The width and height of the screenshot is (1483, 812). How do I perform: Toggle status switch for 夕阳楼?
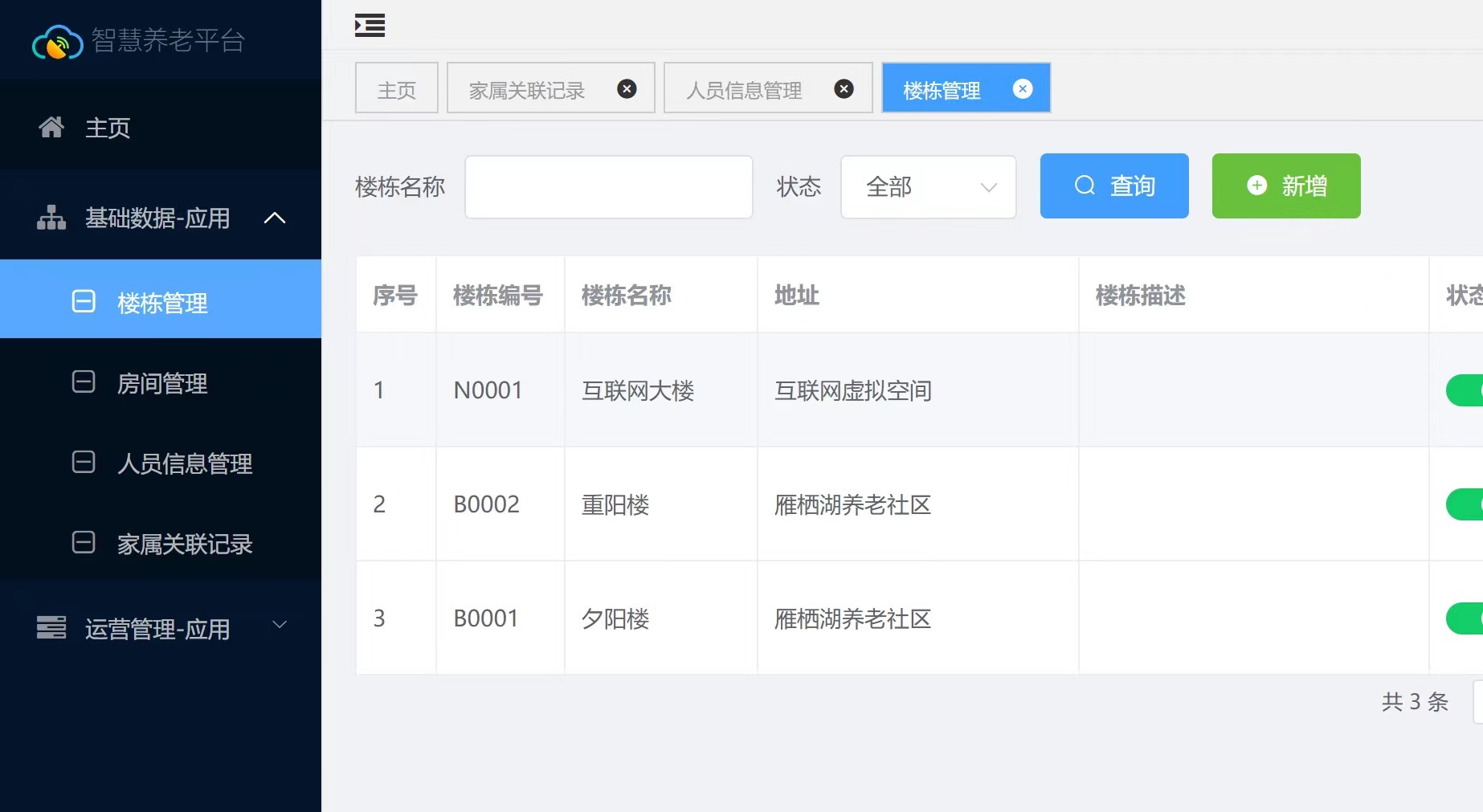[1465, 618]
